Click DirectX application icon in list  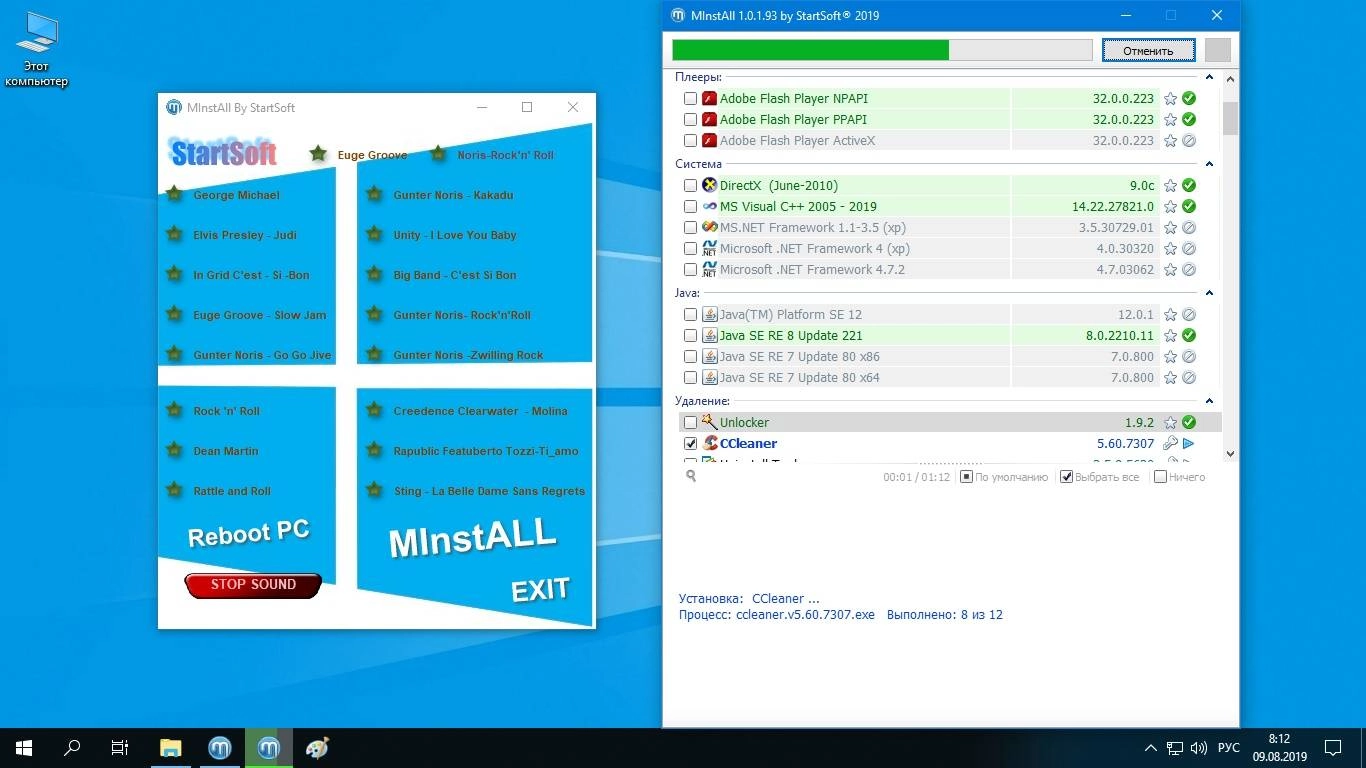pyautogui.click(x=710, y=185)
